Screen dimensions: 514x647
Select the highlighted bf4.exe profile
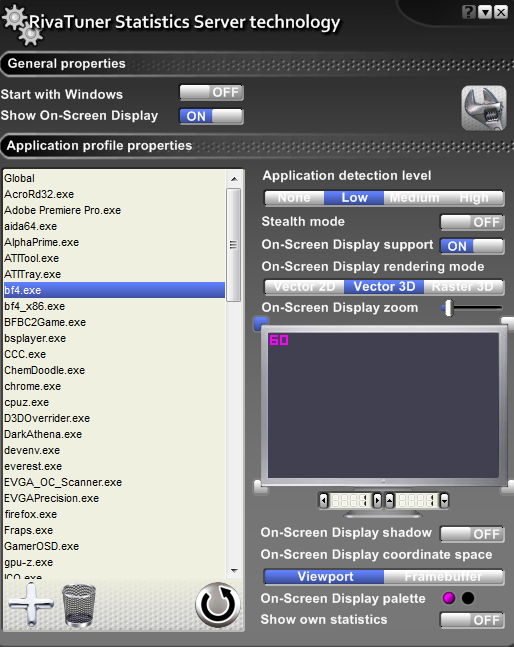pos(114,290)
